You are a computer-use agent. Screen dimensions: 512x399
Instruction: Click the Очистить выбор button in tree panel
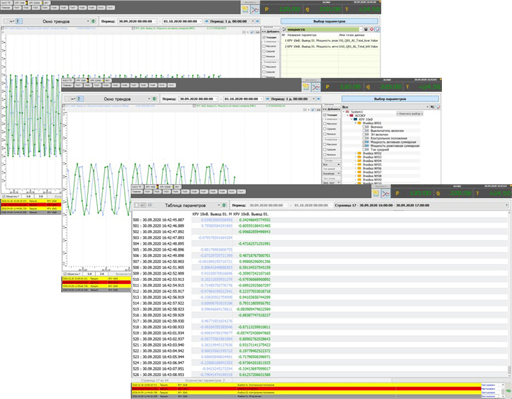pyautogui.click(x=410, y=114)
